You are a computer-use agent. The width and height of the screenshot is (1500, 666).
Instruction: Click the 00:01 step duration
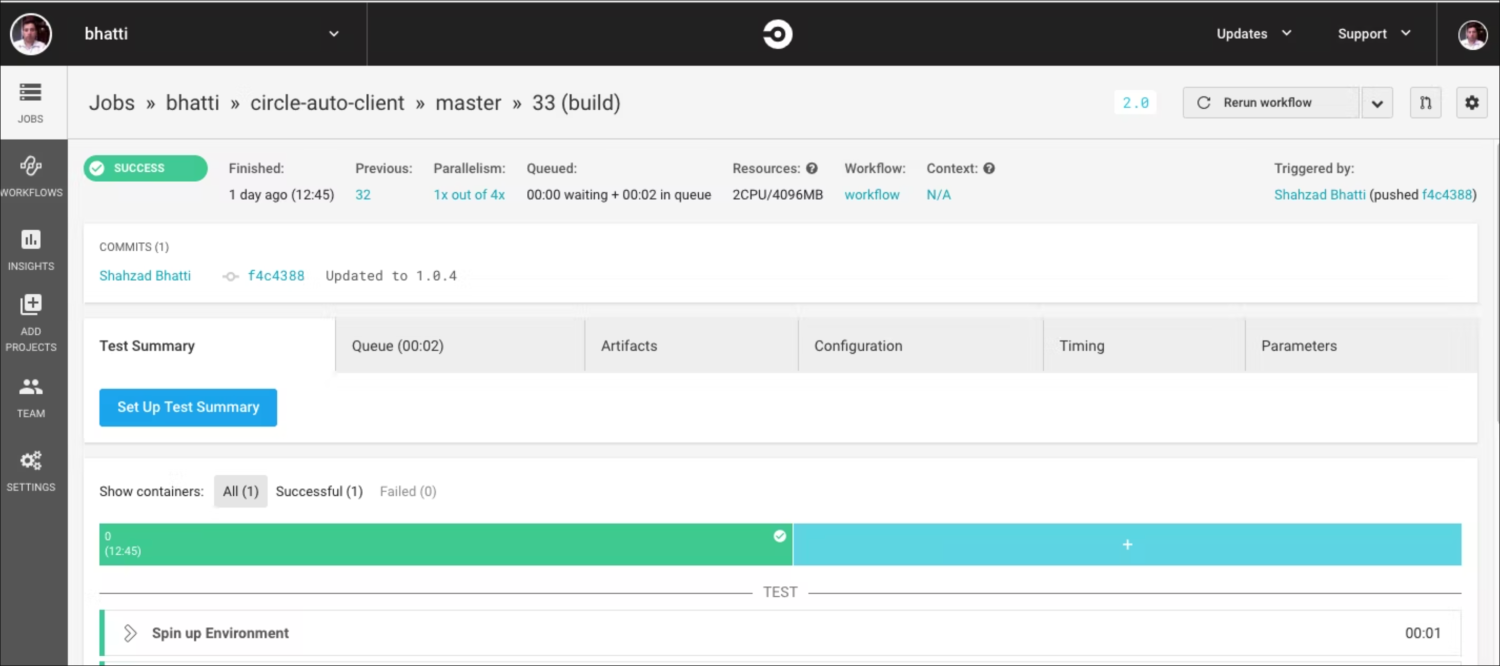[x=1422, y=633]
